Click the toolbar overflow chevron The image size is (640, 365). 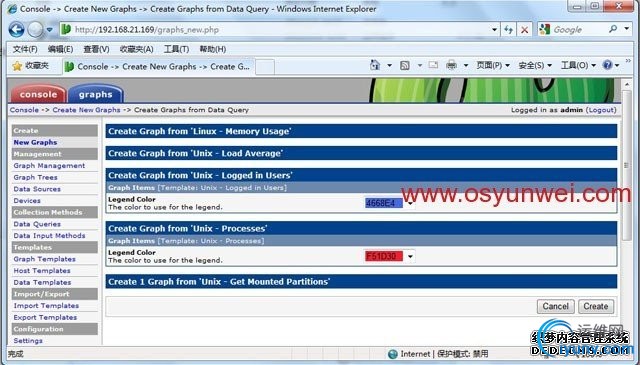[628, 61]
